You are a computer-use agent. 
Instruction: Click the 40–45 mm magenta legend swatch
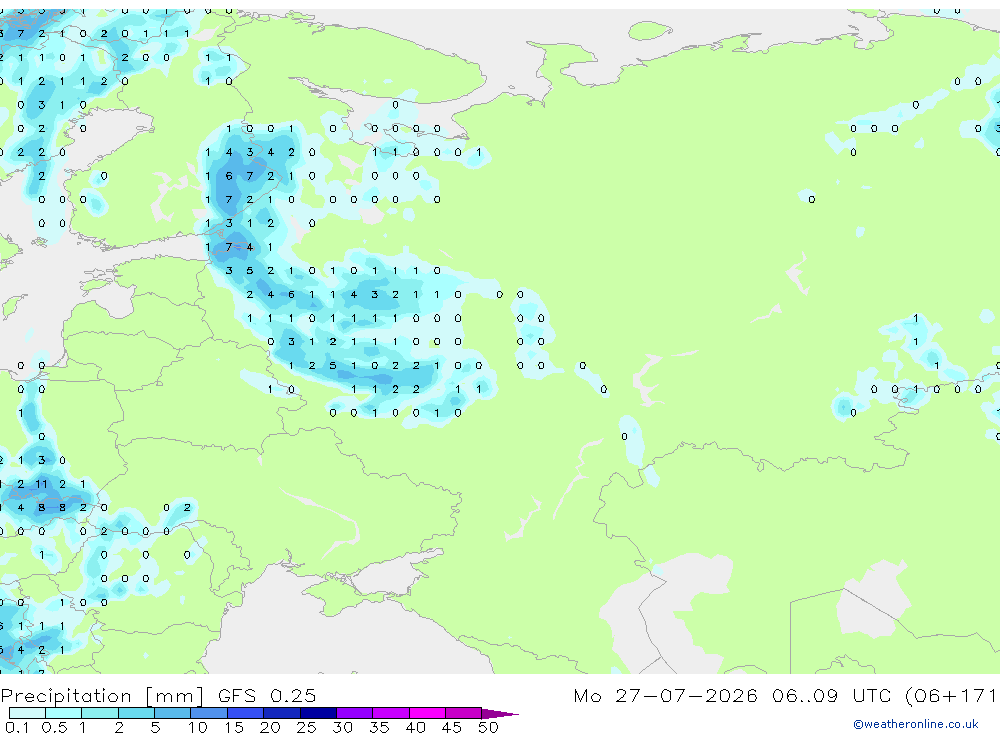point(427,713)
